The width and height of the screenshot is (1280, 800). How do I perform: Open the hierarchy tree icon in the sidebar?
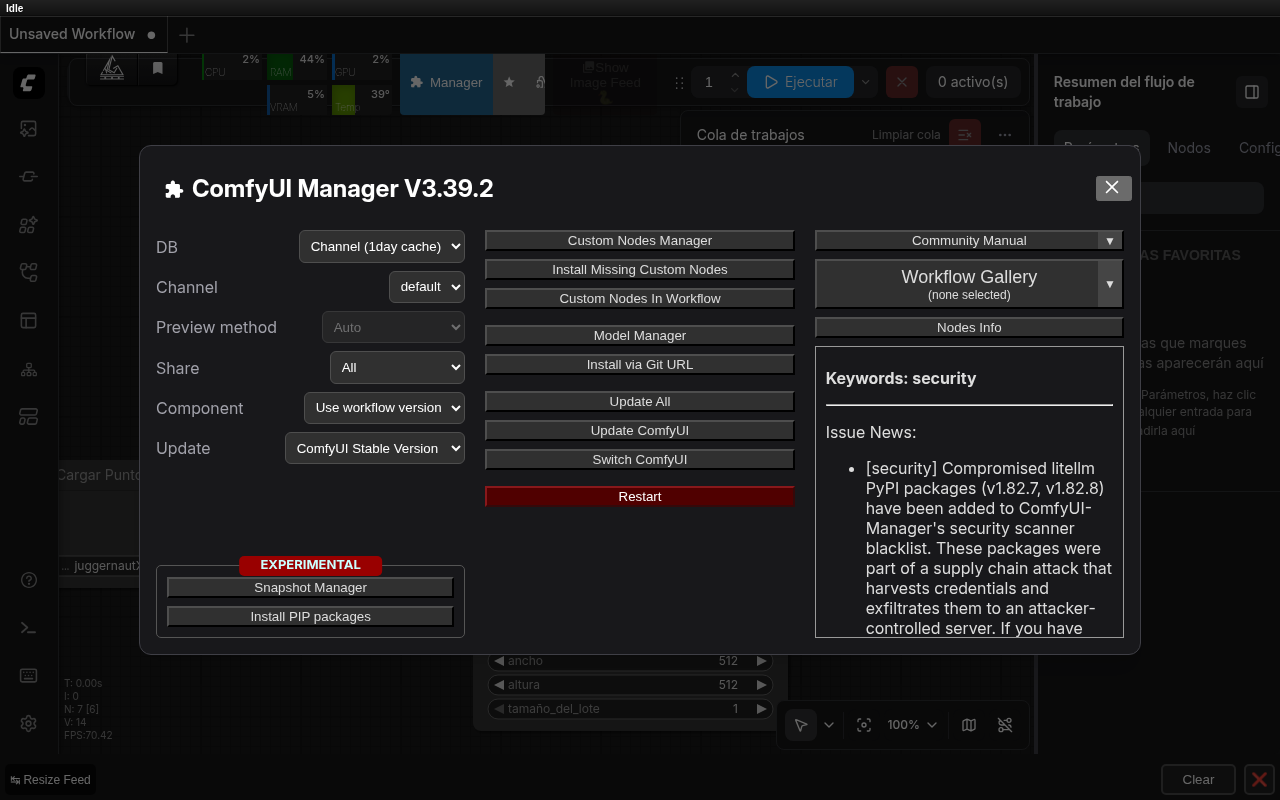28,369
